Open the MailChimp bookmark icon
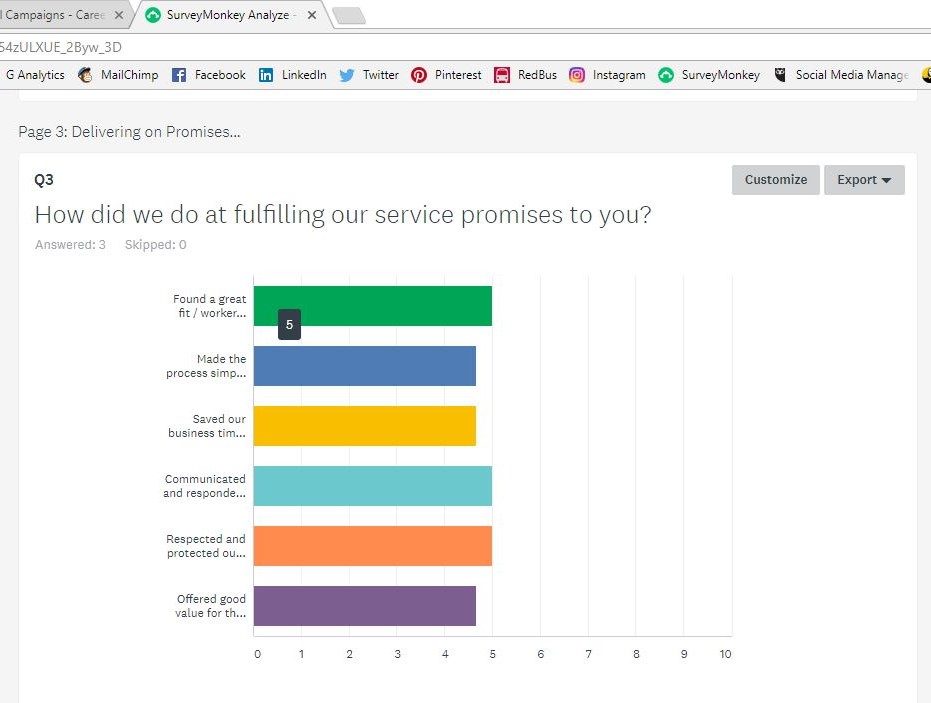 click(x=86, y=75)
